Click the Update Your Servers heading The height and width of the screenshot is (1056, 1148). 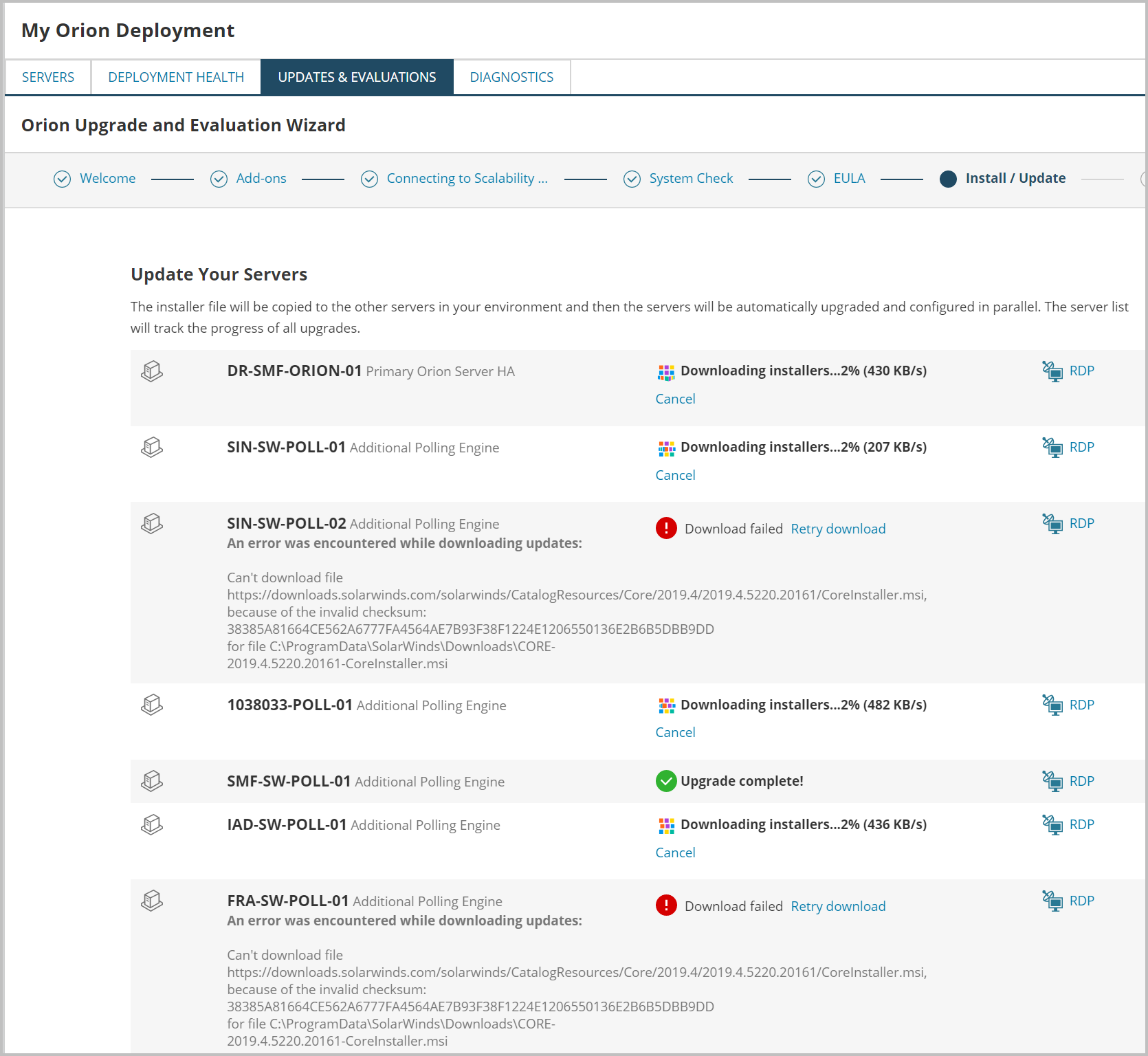pos(219,274)
